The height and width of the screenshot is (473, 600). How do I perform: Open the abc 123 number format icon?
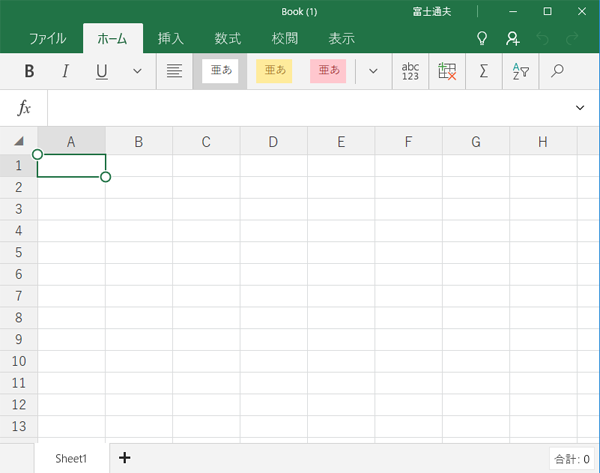click(x=410, y=71)
